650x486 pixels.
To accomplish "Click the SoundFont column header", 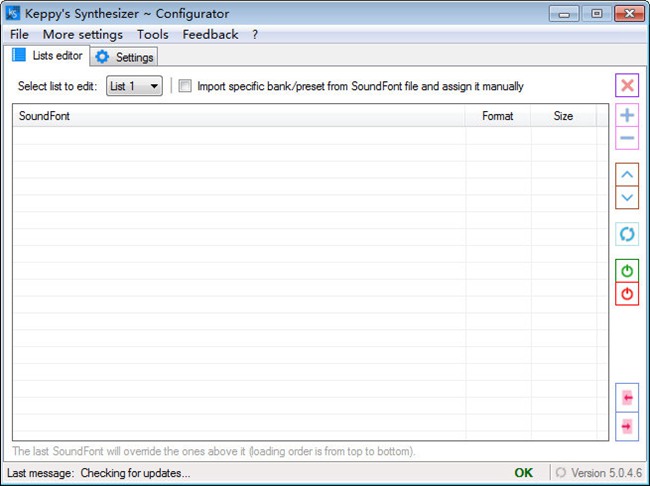I will [x=239, y=116].
